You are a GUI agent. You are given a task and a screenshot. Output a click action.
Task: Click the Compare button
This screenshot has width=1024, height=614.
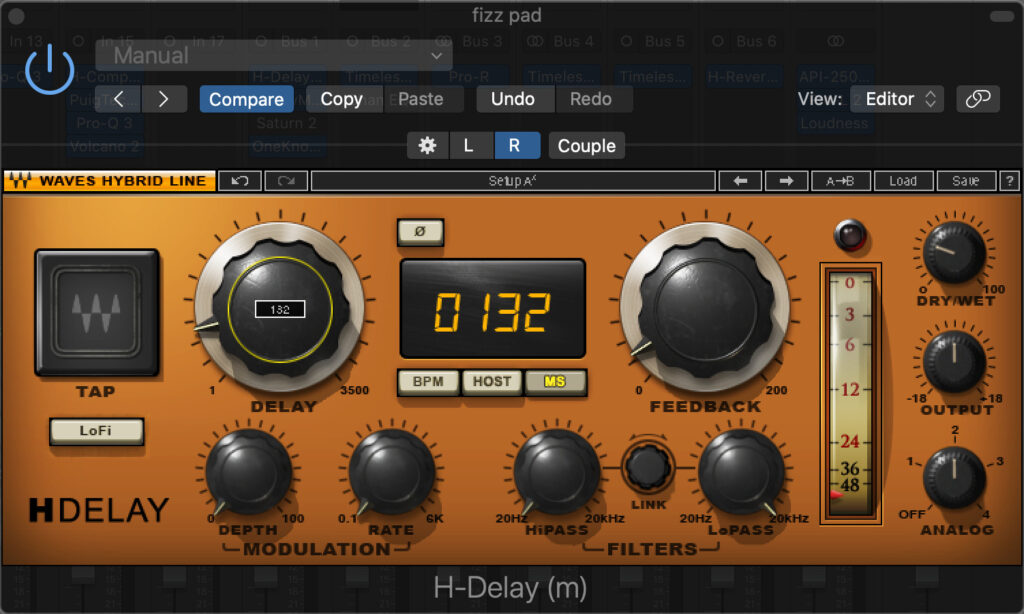(x=246, y=99)
